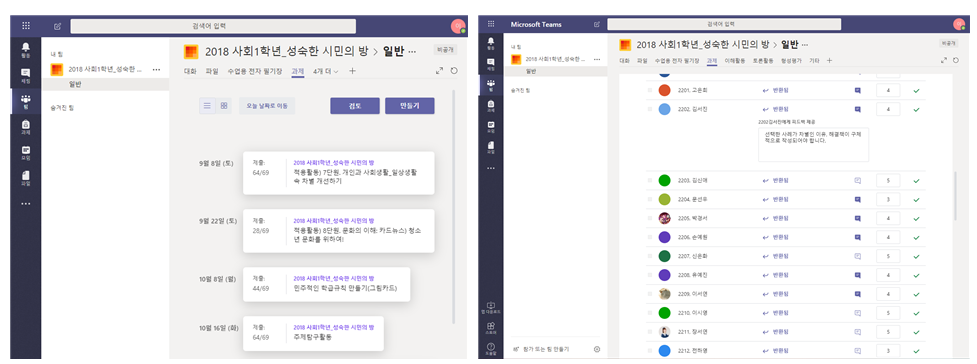The height and width of the screenshot is (364, 977).
Task: Expand the '4개 더' tabs dropdown in left window
Action: click(x=326, y=71)
